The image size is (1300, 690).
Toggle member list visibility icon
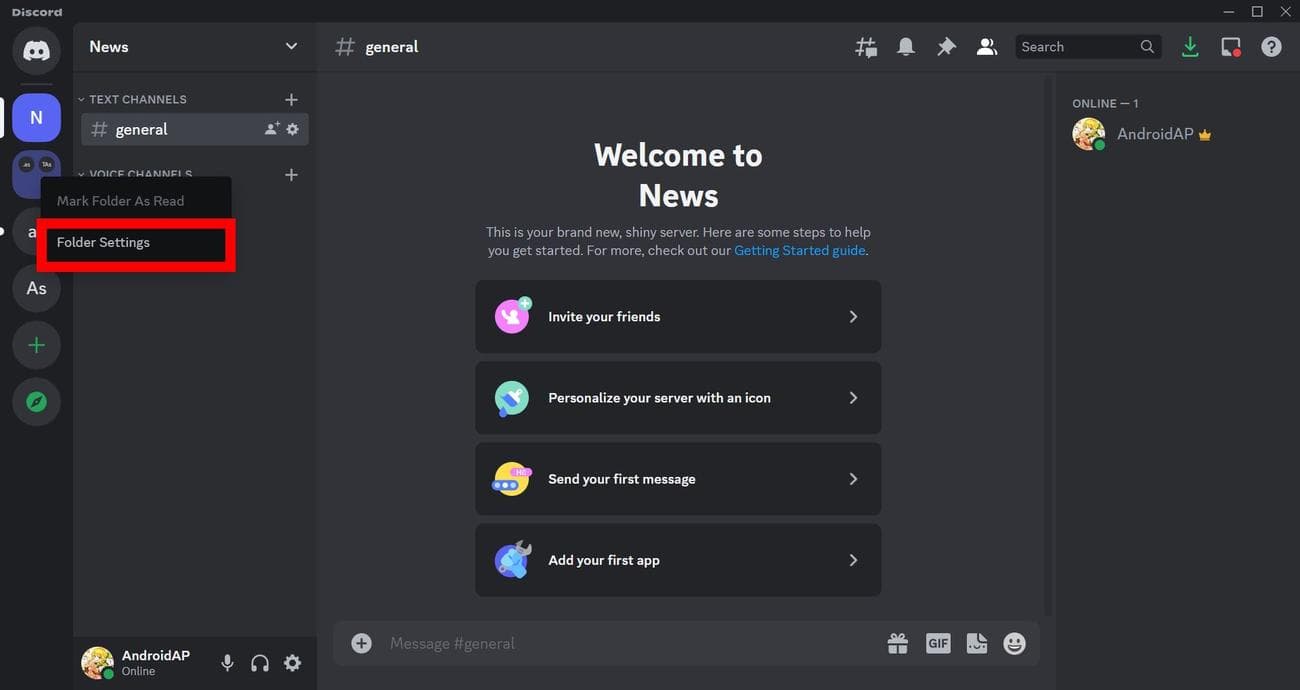(x=987, y=47)
